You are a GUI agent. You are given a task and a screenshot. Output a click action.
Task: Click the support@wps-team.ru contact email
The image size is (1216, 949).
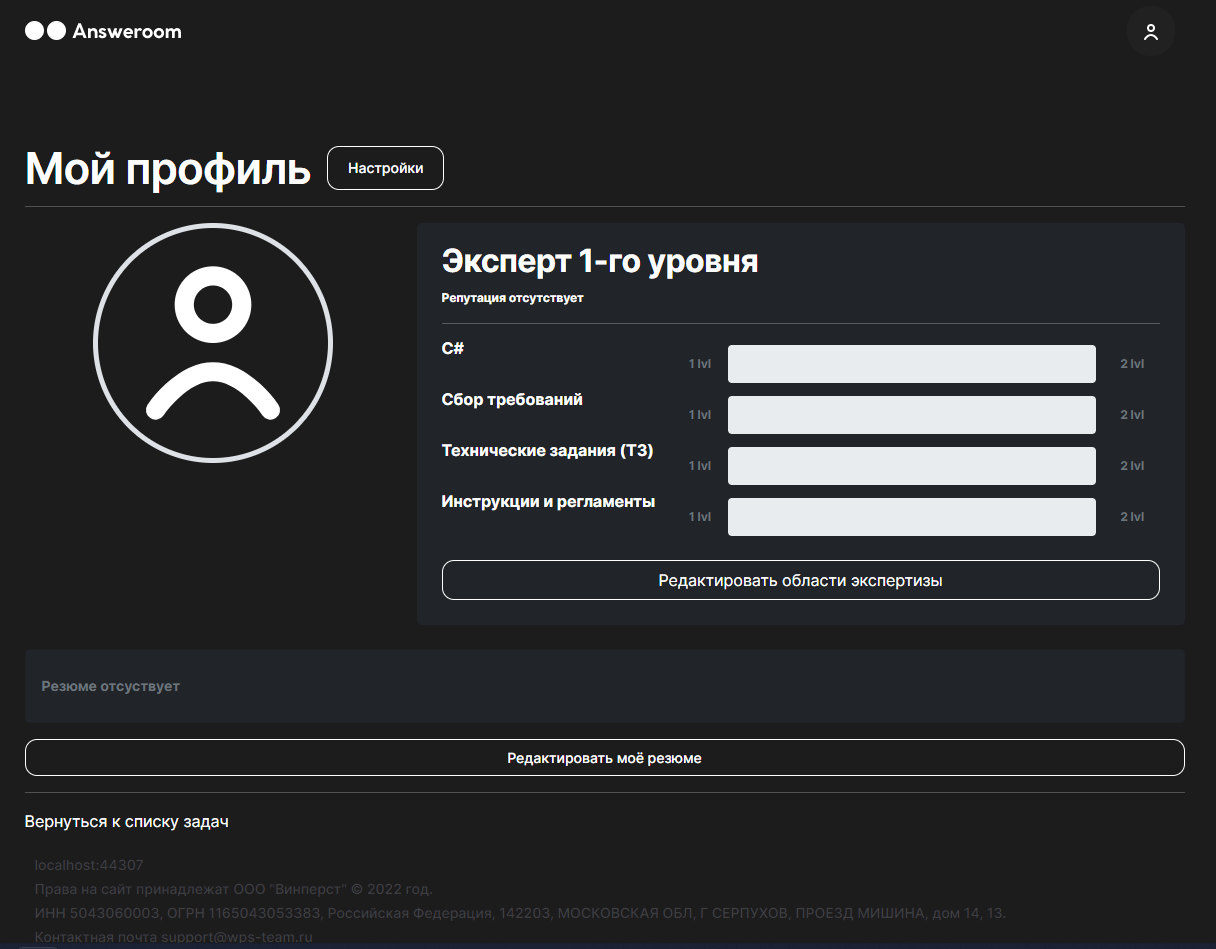point(236,937)
